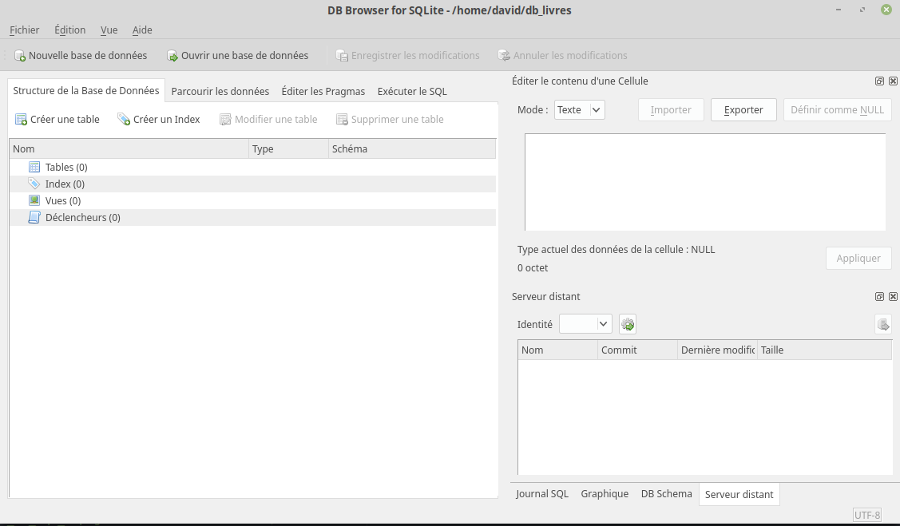Switch to the Parcourir les données tab
Image resolution: width=900 pixels, height=526 pixels.
[220, 91]
